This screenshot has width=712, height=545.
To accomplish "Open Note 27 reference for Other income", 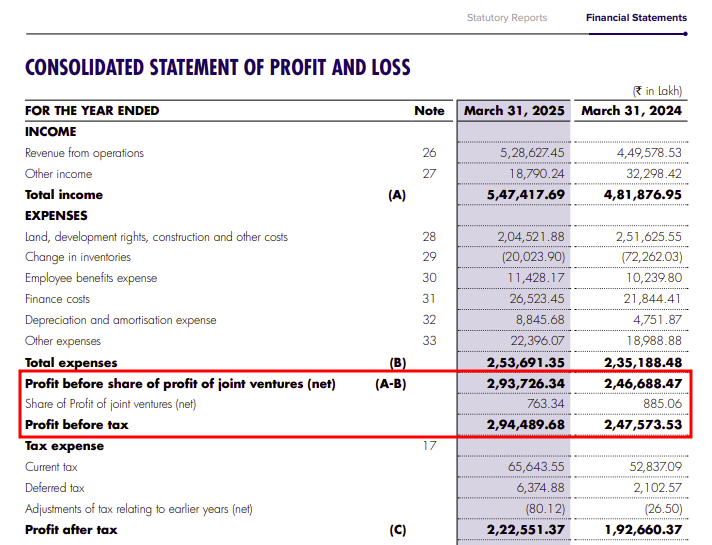I will click(x=430, y=174).
